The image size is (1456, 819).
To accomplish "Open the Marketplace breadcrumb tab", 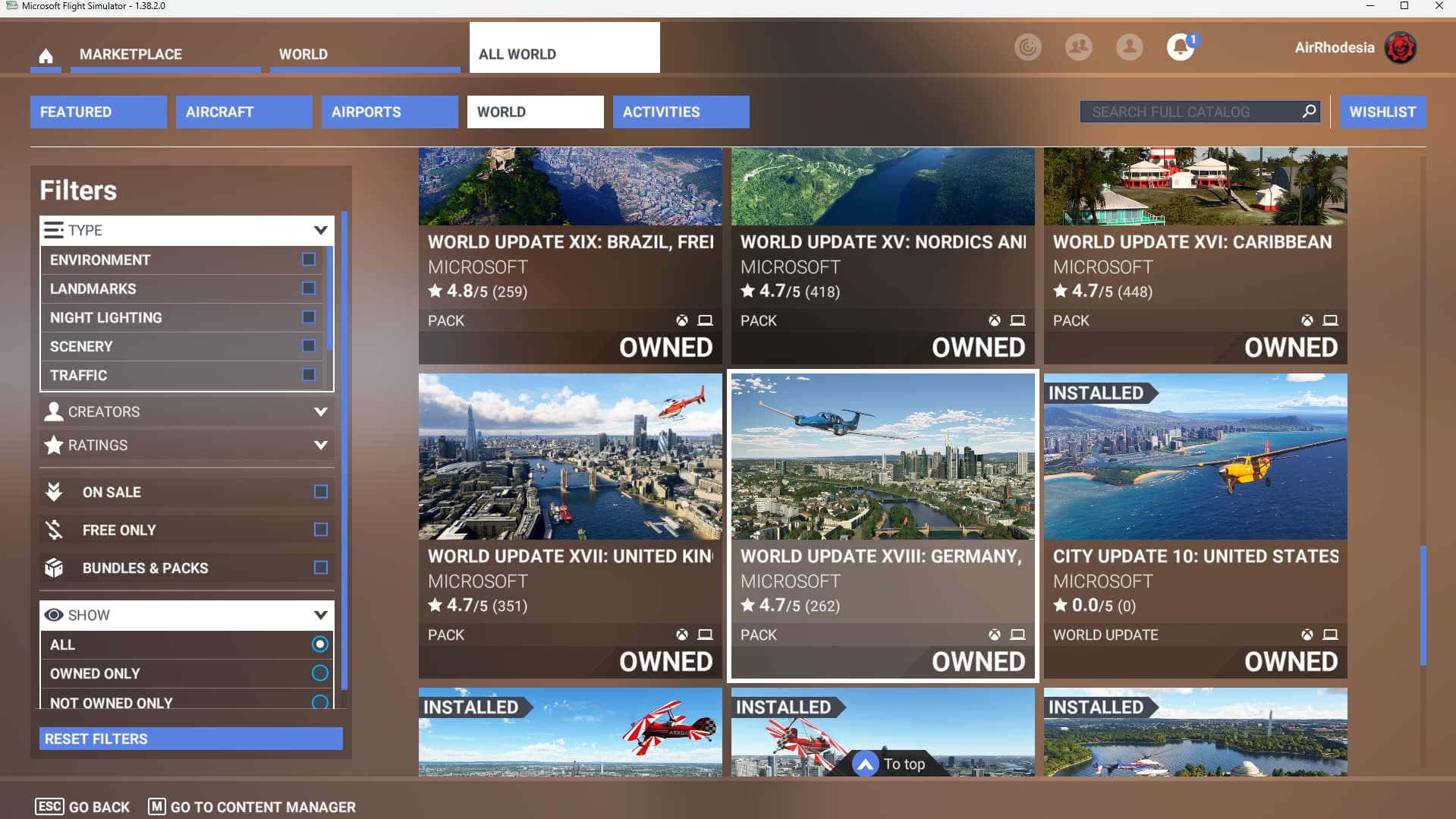I will (165, 55).
